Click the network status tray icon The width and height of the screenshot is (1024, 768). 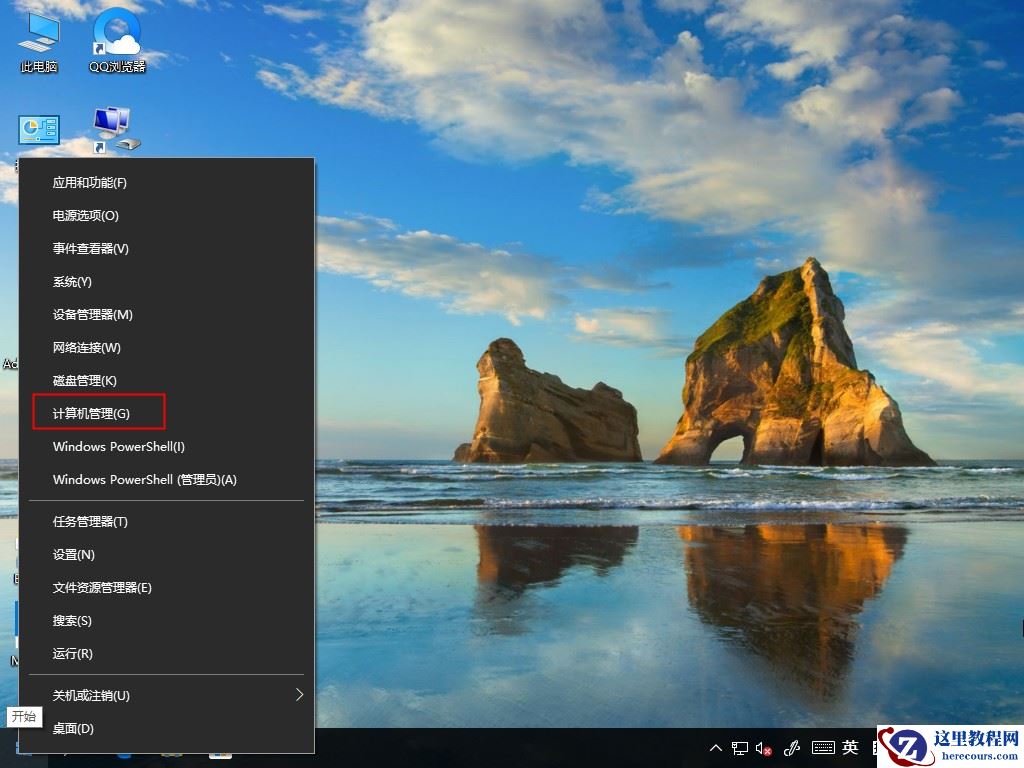(739, 748)
